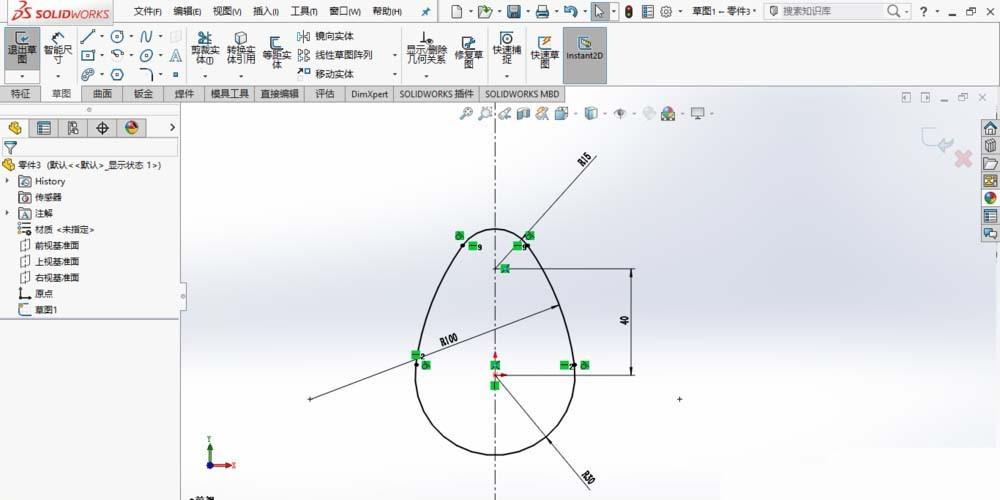The width and height of the screenshot is (1000, 500).
Task: Switch to the DimXpert tab
Action: pos(370,94)
